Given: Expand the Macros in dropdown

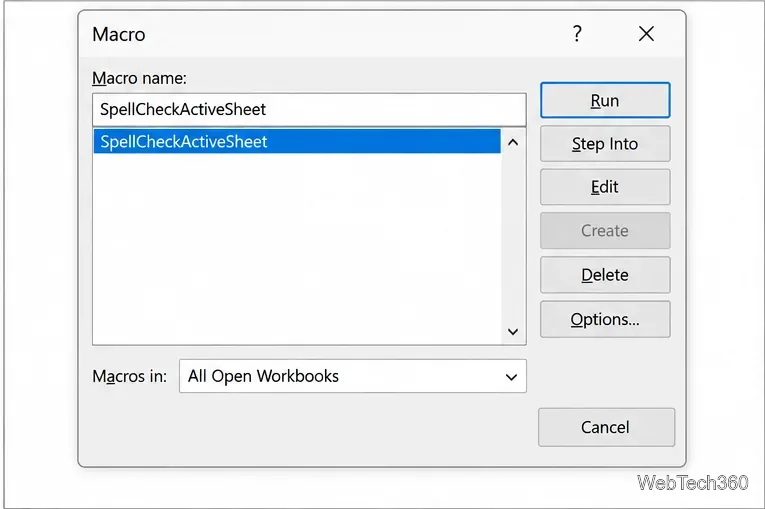Looking at the screenshot, I should (x=353, y=376).
